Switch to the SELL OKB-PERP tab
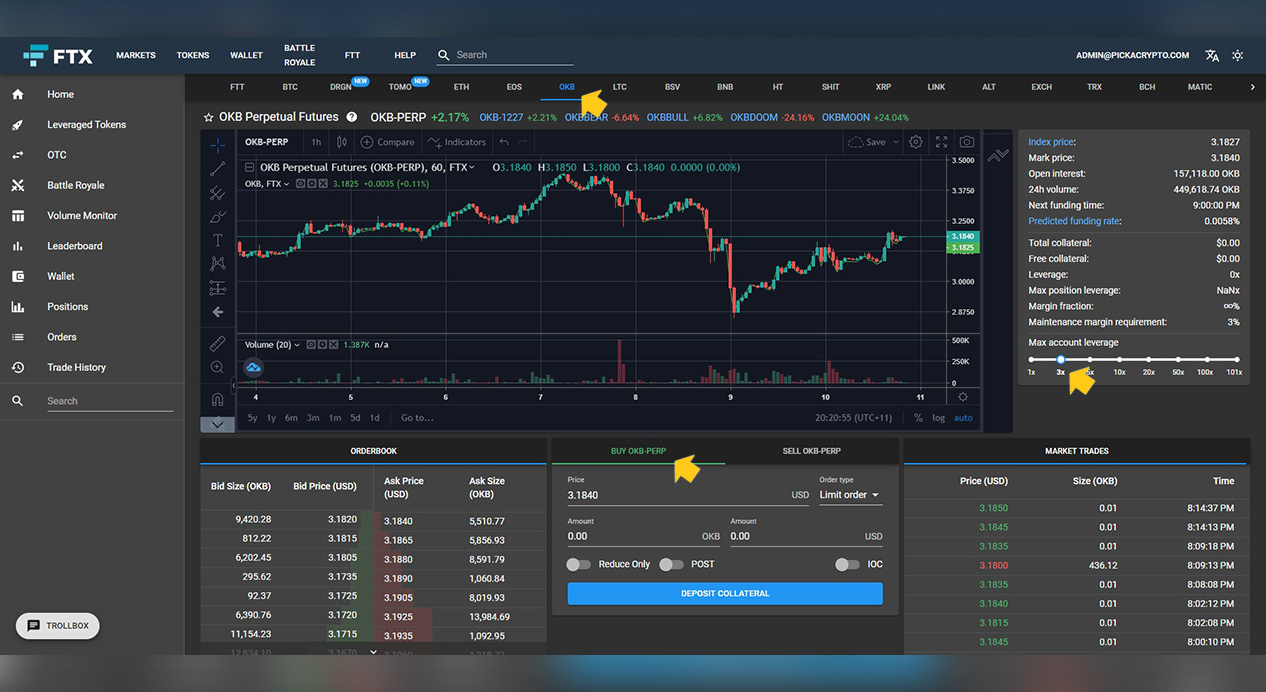The image size is (1266, 692). pos(812,451)
